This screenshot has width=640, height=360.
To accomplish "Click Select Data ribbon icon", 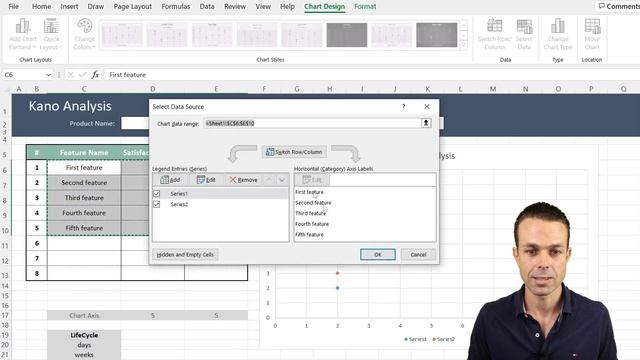I will coord(524,34).
